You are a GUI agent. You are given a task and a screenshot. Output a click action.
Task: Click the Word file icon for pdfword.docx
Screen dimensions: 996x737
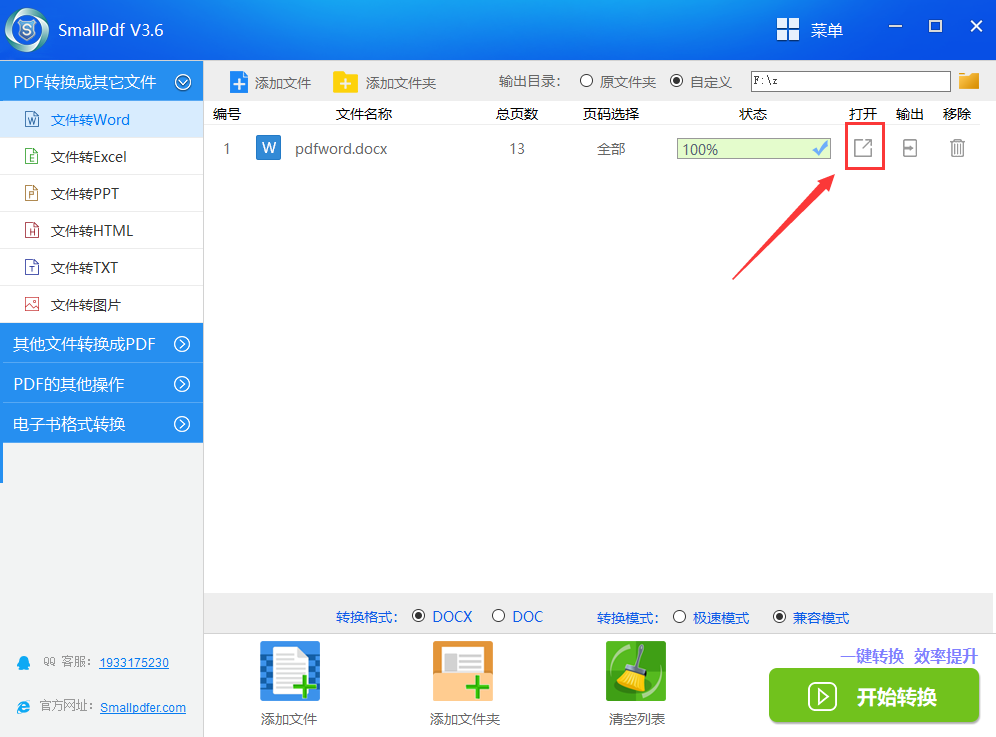coord(269,148)
